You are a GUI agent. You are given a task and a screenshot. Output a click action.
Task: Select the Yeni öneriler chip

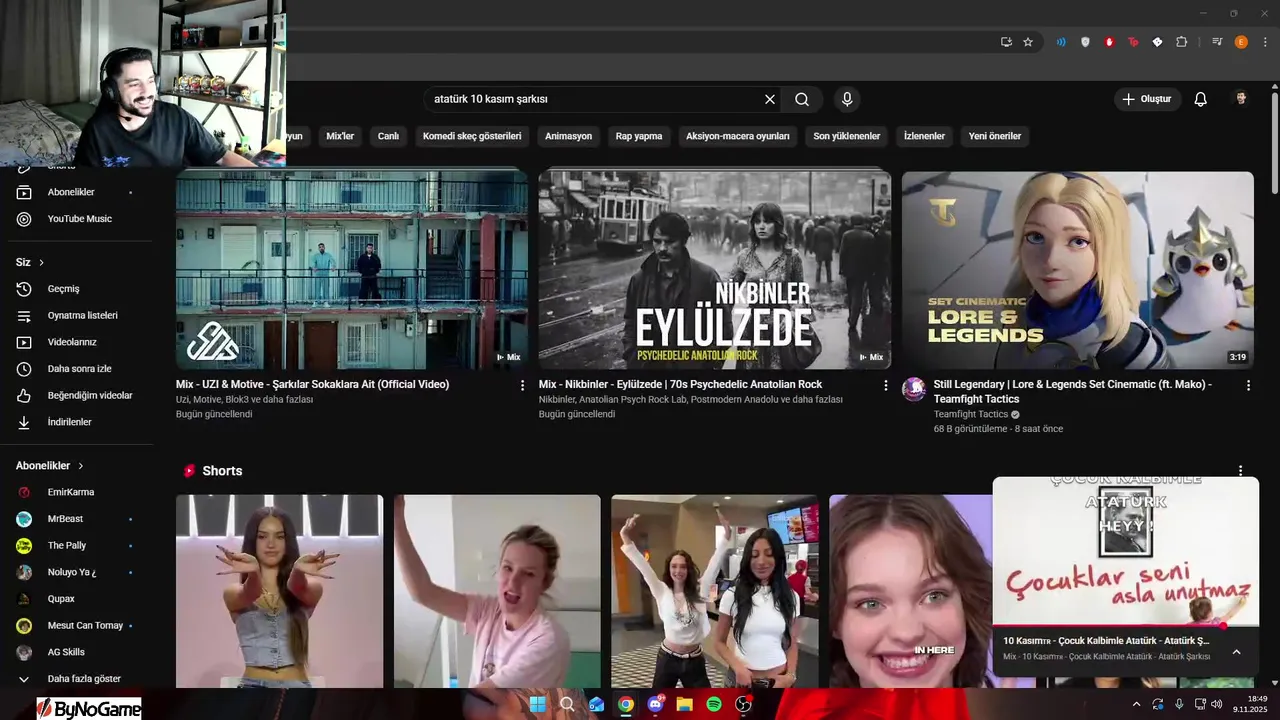pos(995,136)
